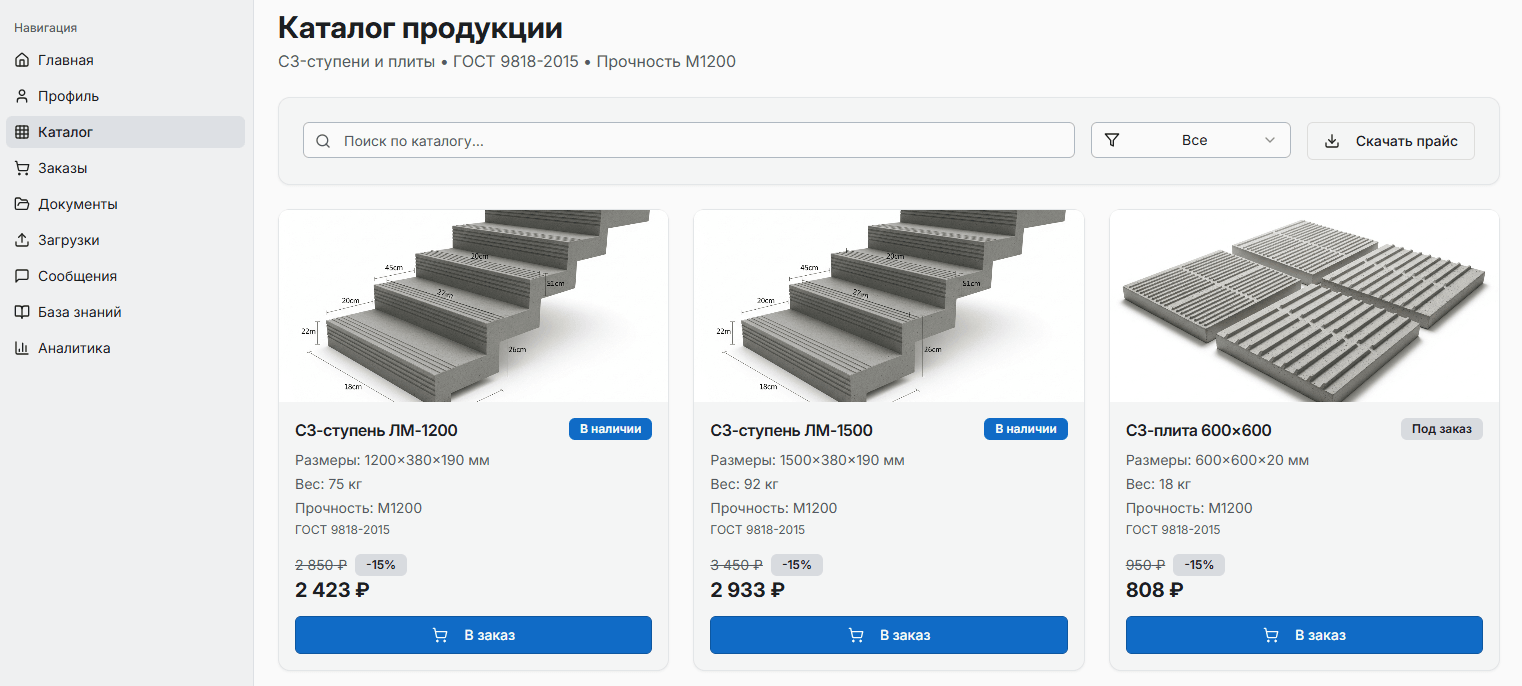The width and height of the screenshot is (1522, 686).
Task: Open the Главная navigation item via its home icon
Action: click(21, 59)
